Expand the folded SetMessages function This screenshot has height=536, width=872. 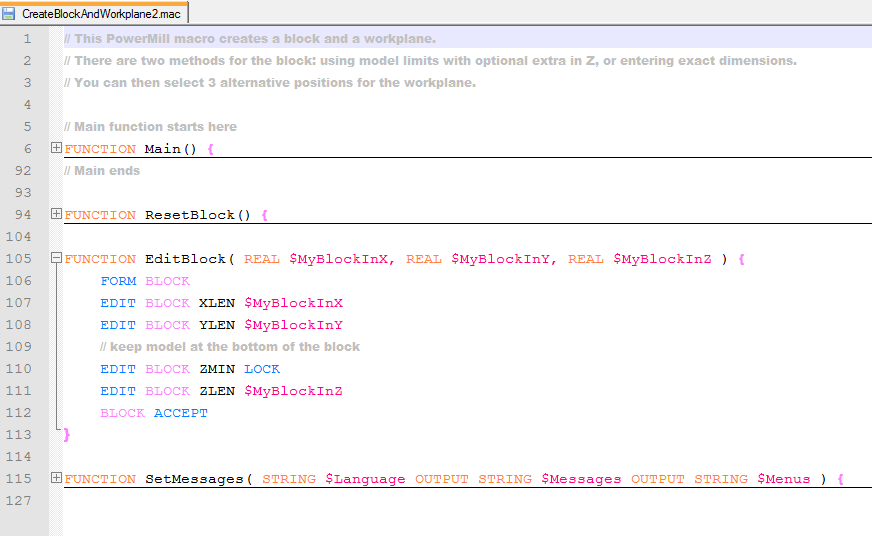click(56, 478)
